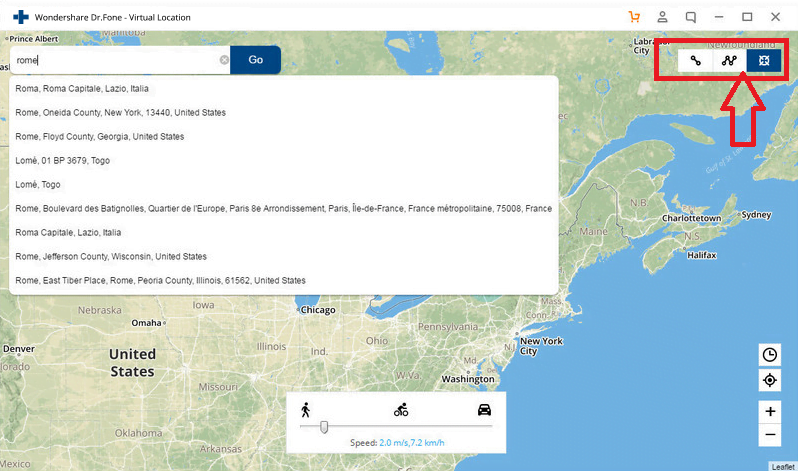798x471 pixels.
Task: Choose cycling speed mode
Action: [x=401, y=409]
